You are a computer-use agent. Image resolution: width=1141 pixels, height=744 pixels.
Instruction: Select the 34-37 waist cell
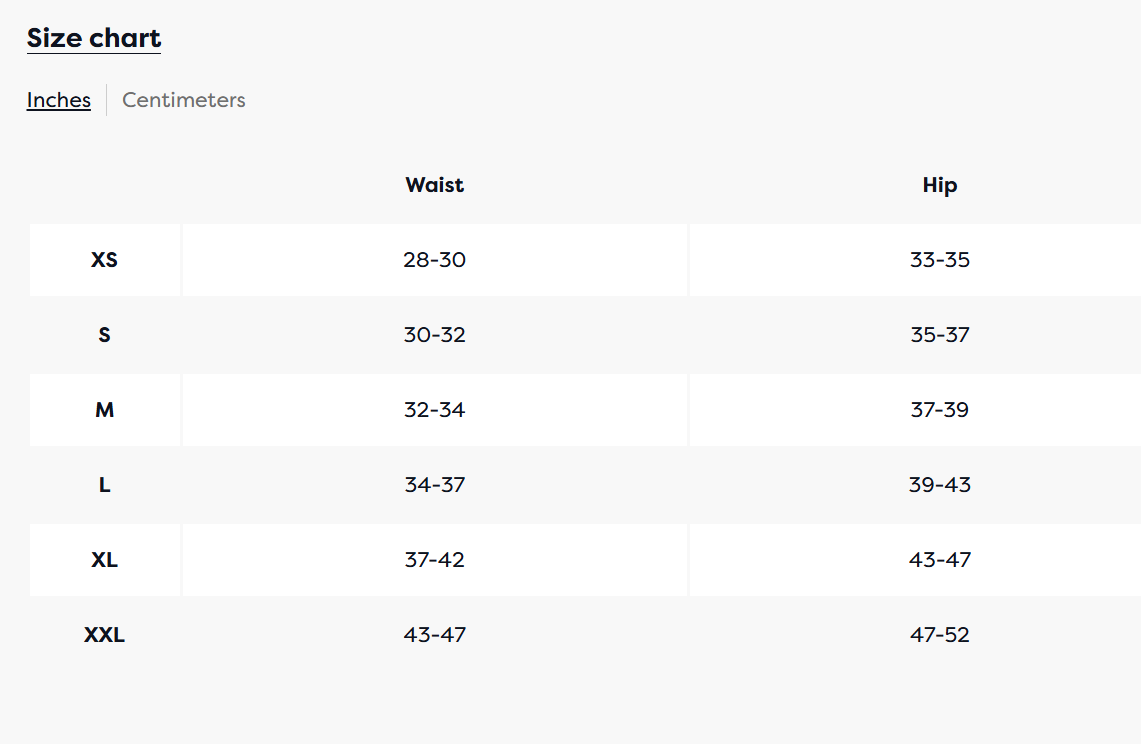(x=434, y=485)
